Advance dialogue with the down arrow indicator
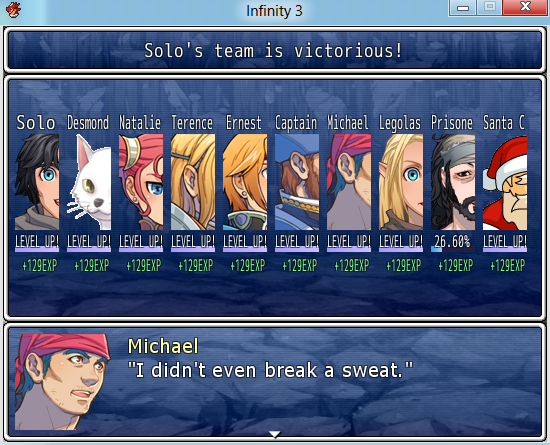550x445 pixels. click(275, 434)
